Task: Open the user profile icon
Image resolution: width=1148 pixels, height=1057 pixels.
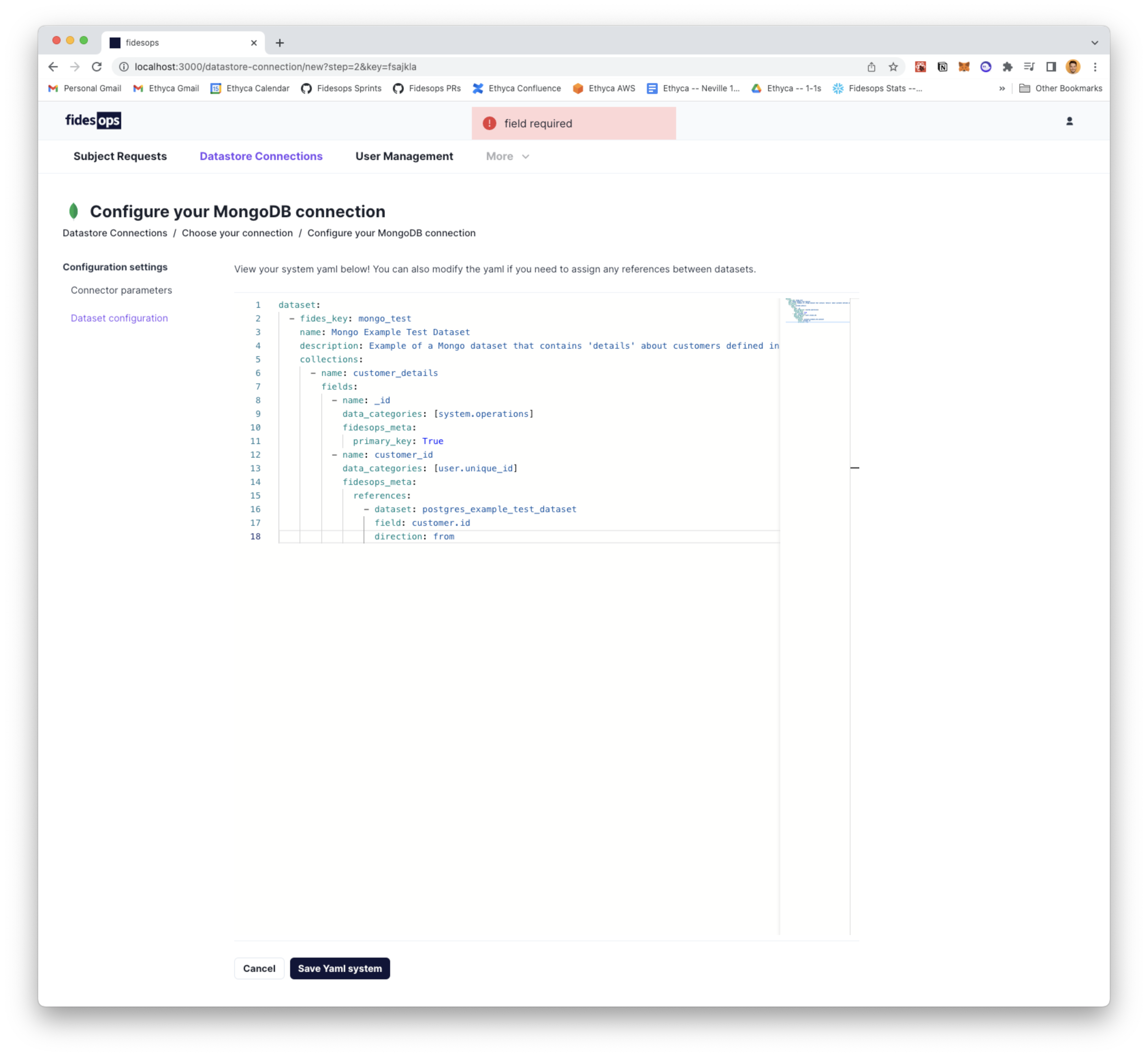Action: pos(1069,121)
